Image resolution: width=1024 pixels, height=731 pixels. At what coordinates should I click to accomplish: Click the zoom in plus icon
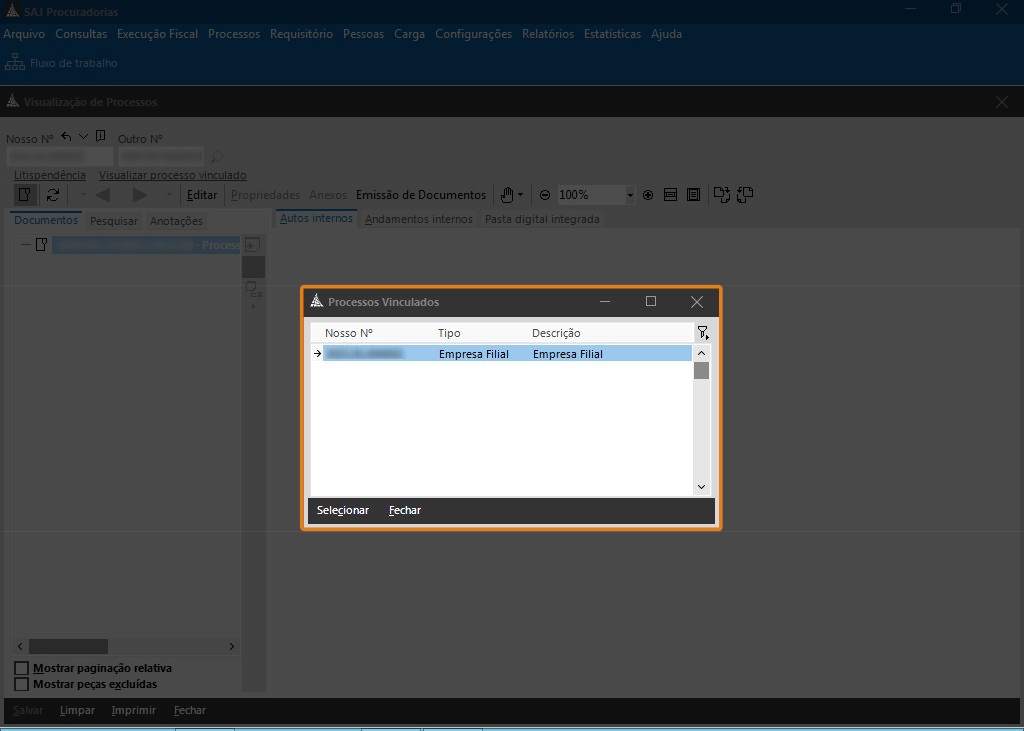point(648,195)
